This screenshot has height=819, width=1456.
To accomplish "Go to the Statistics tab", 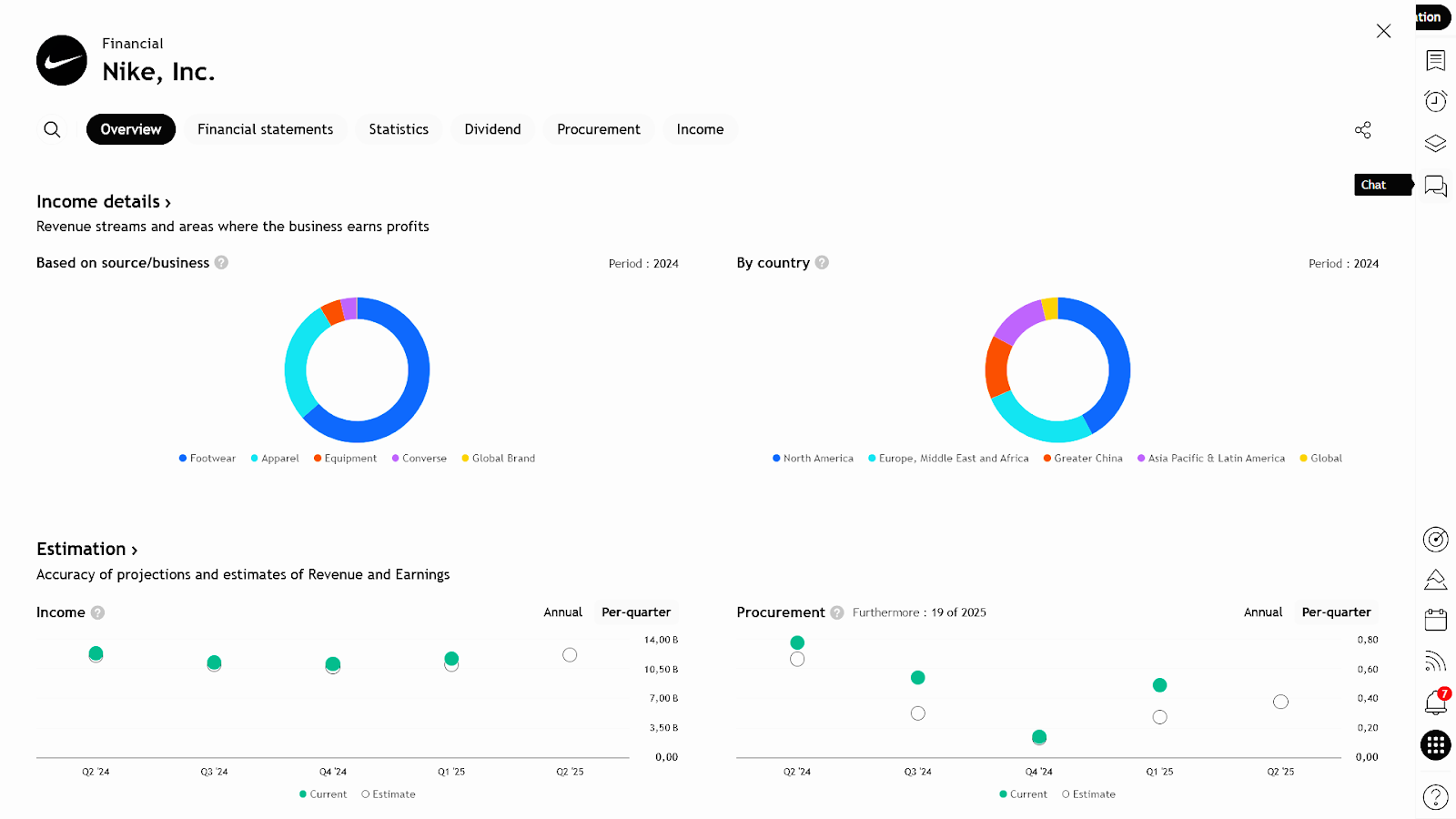I will (399, 129).
